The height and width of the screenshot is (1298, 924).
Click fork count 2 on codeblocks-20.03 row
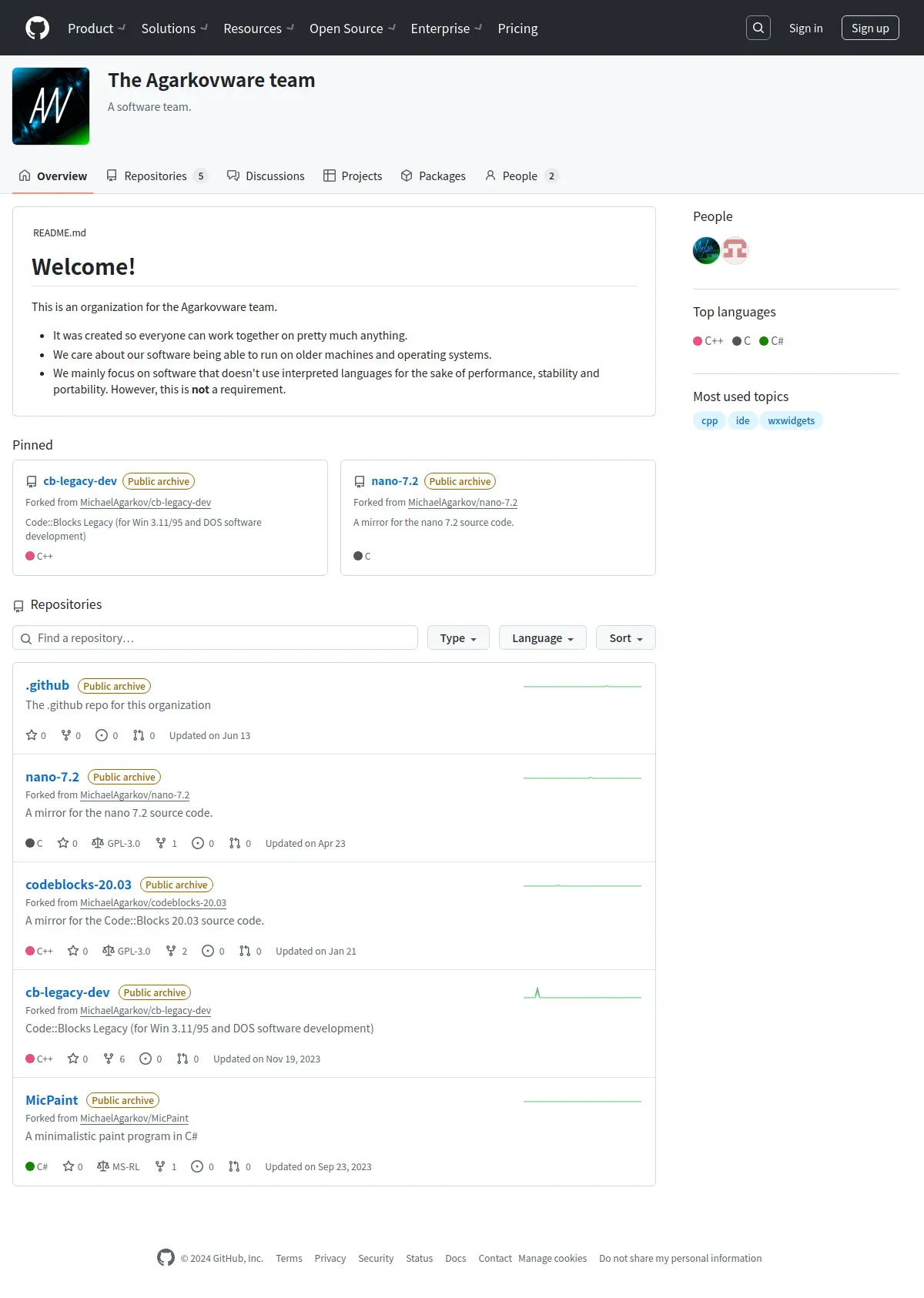pos(176,951)
